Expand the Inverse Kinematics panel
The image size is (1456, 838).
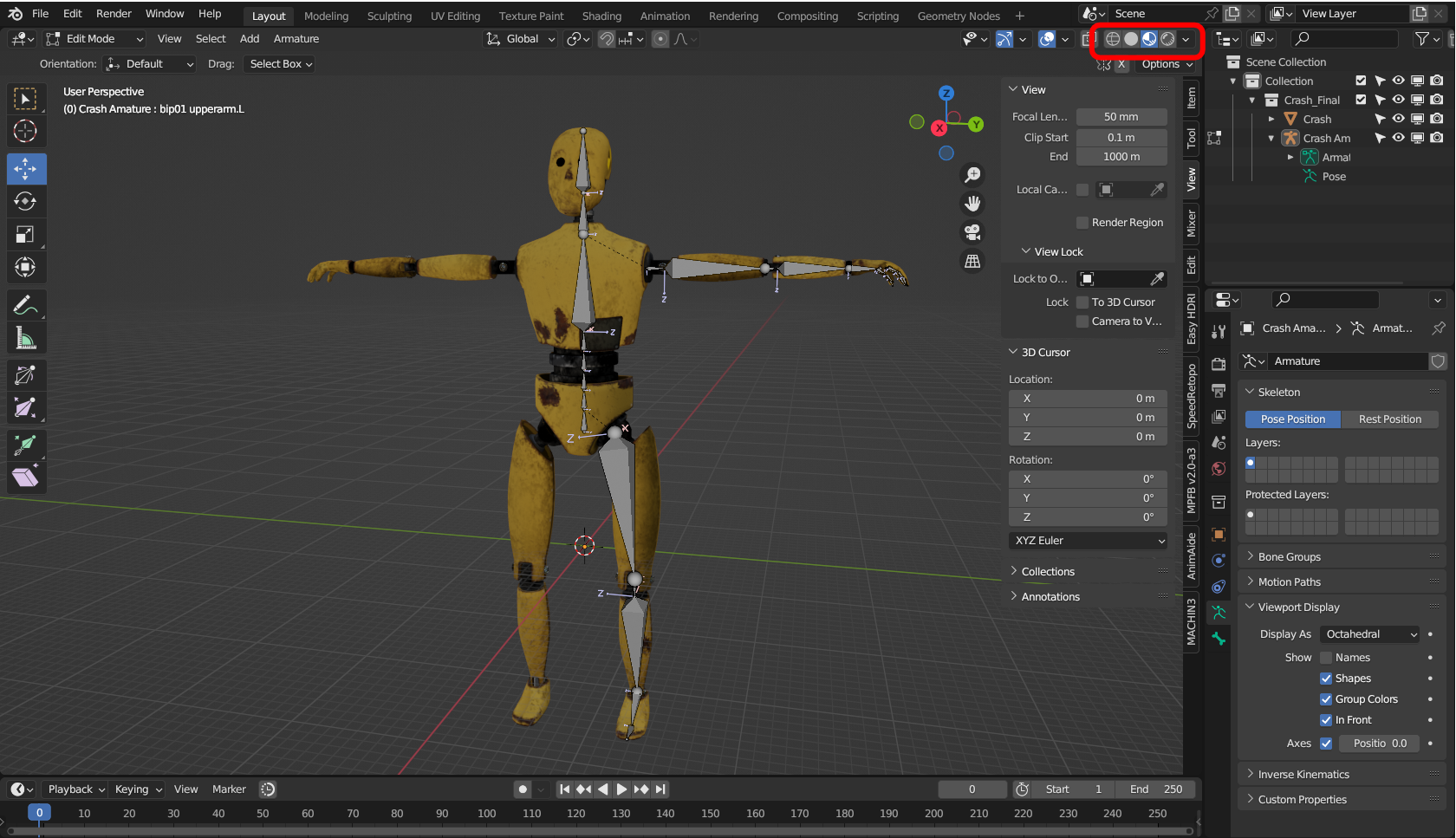(1303, 775)
